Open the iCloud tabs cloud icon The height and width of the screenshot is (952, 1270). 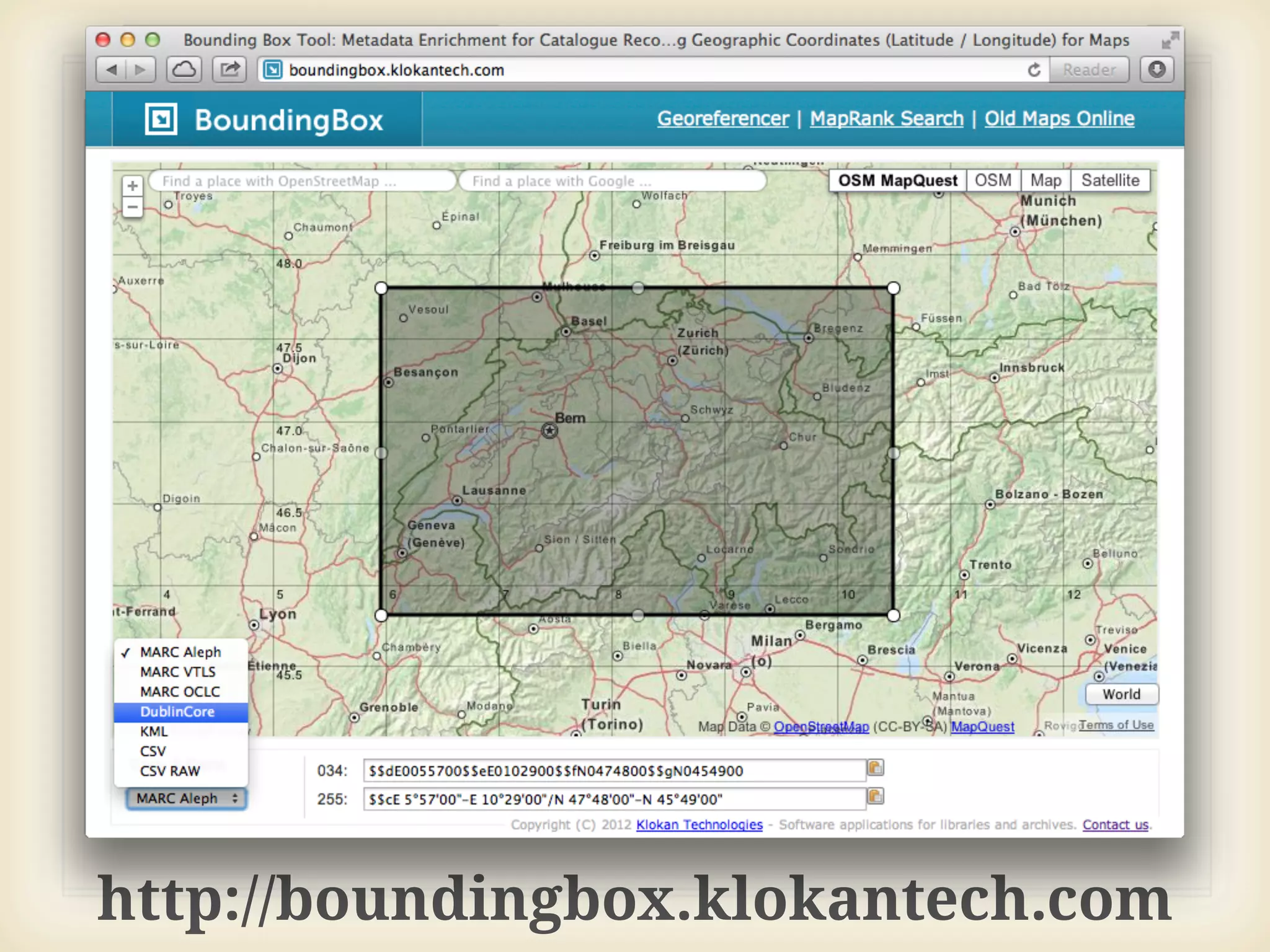[184, 69]
